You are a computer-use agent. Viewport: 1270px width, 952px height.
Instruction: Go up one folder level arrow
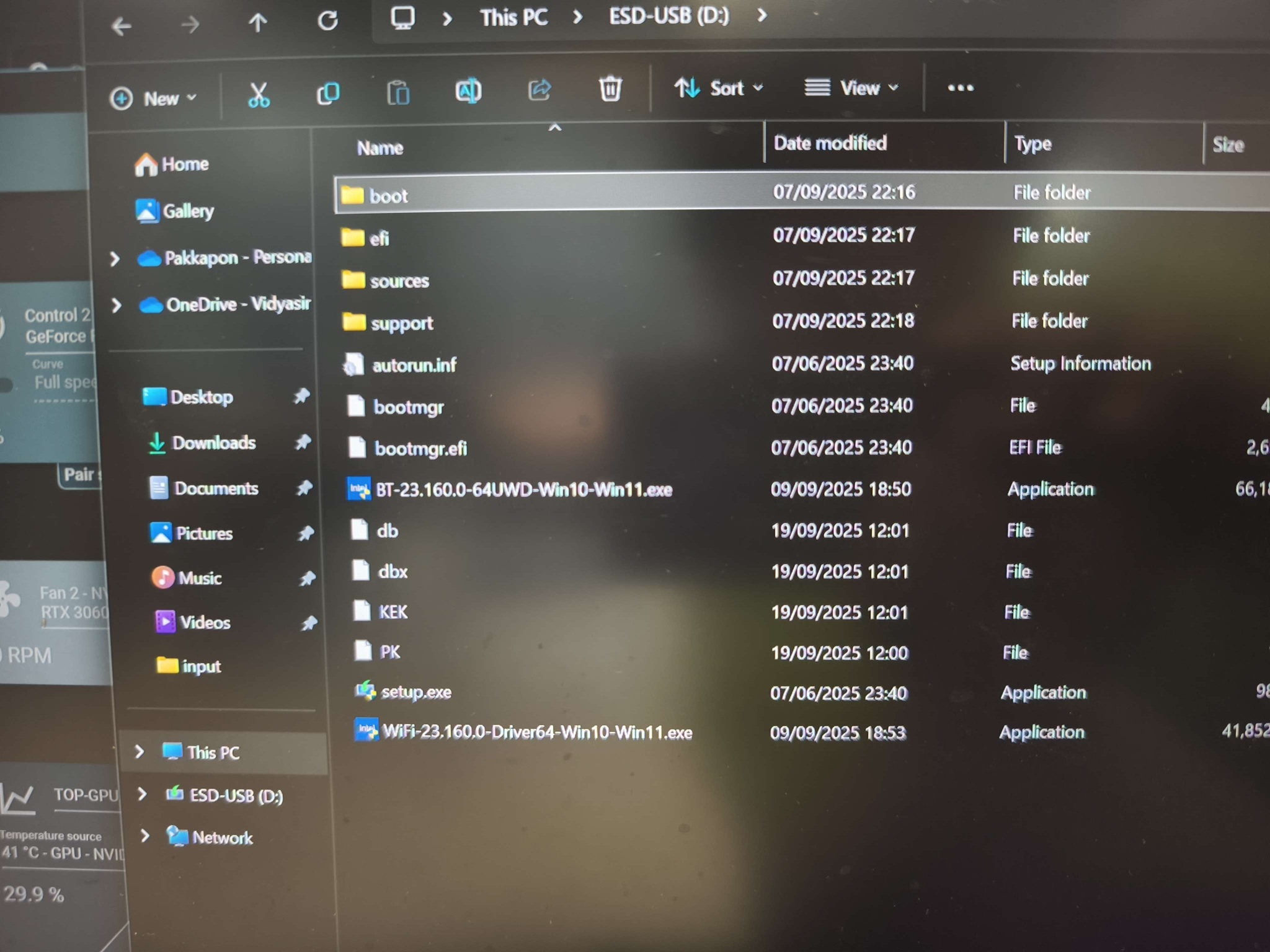tap(258, 23)
